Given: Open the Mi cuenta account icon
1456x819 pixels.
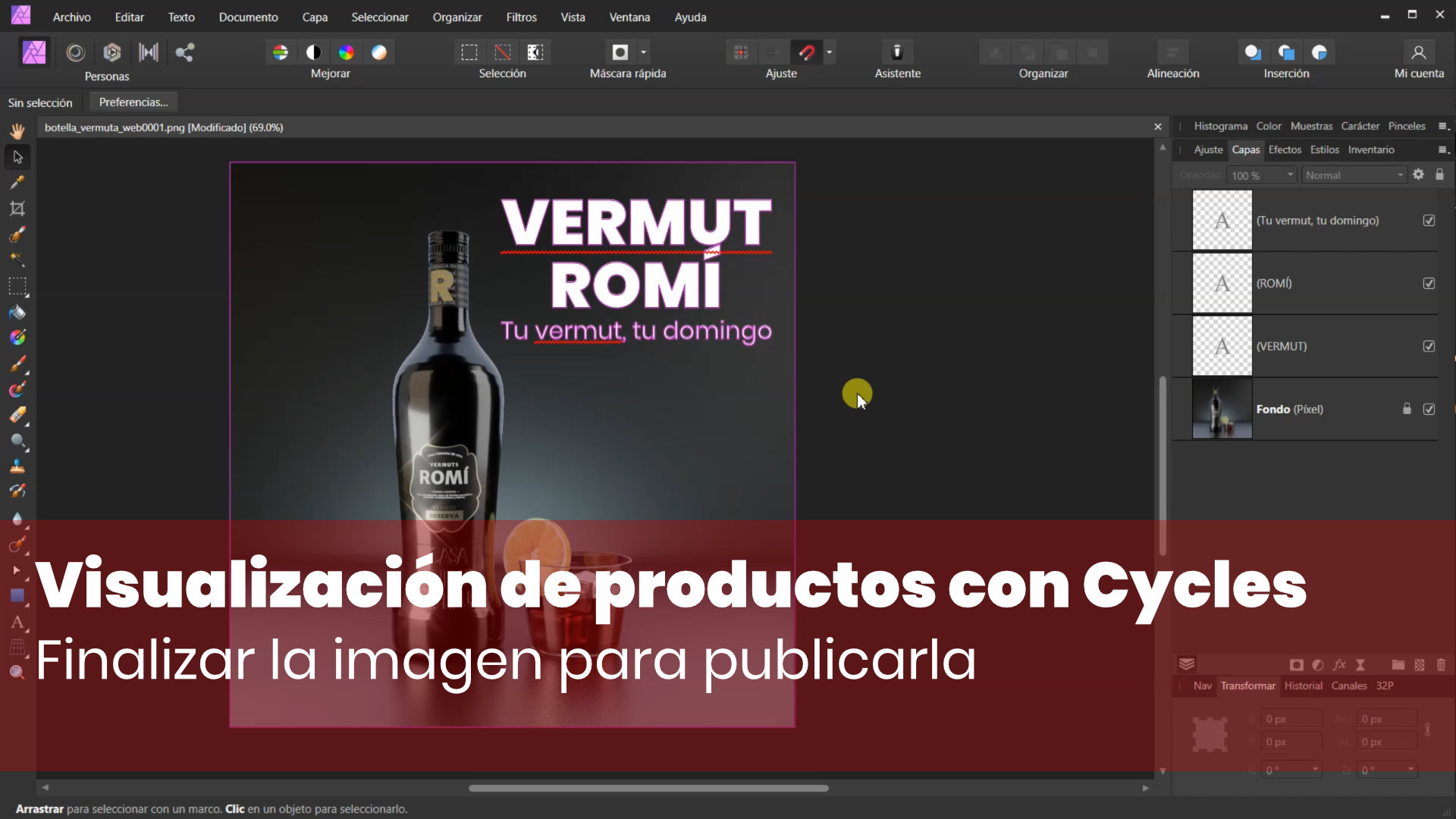Looking at the screenshot, I should click(x=1419, y=52).
